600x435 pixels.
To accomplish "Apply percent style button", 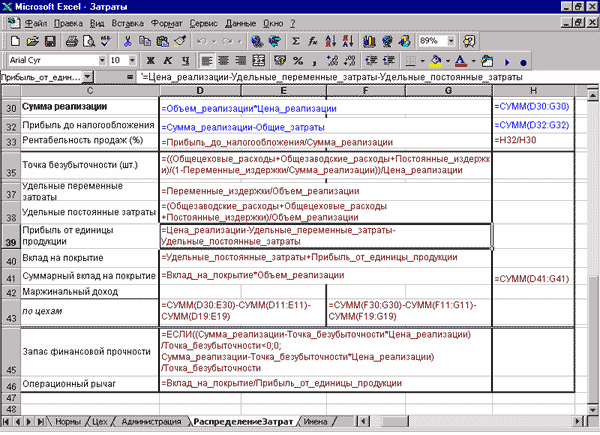I will [x=298, y=60].
